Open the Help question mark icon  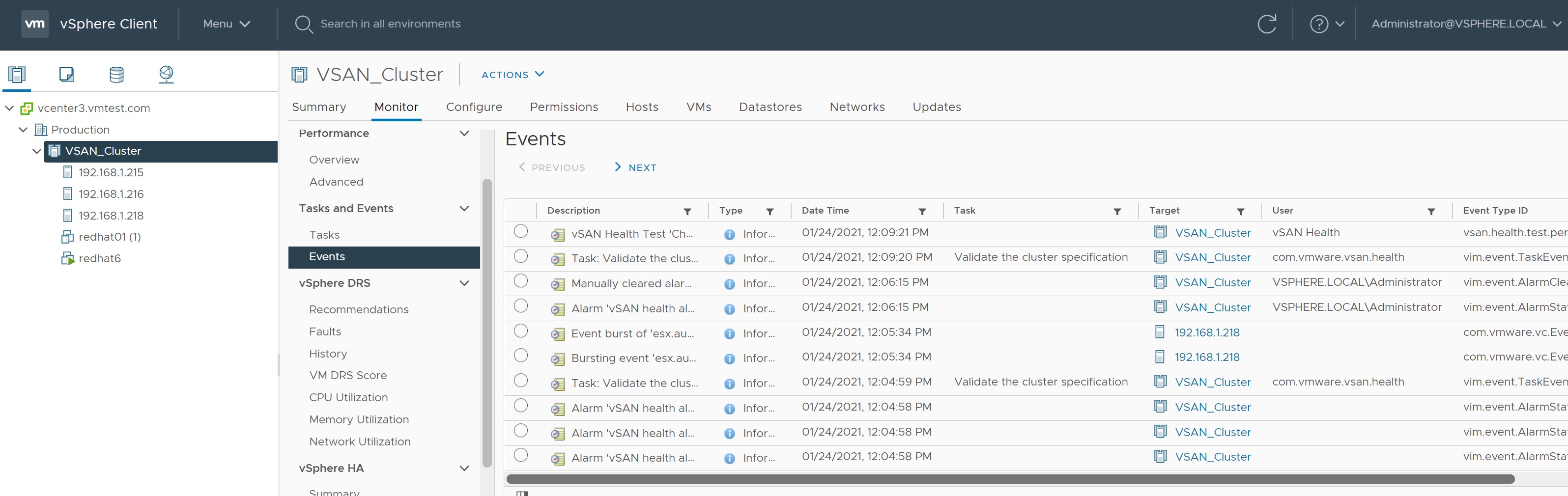1318,25
